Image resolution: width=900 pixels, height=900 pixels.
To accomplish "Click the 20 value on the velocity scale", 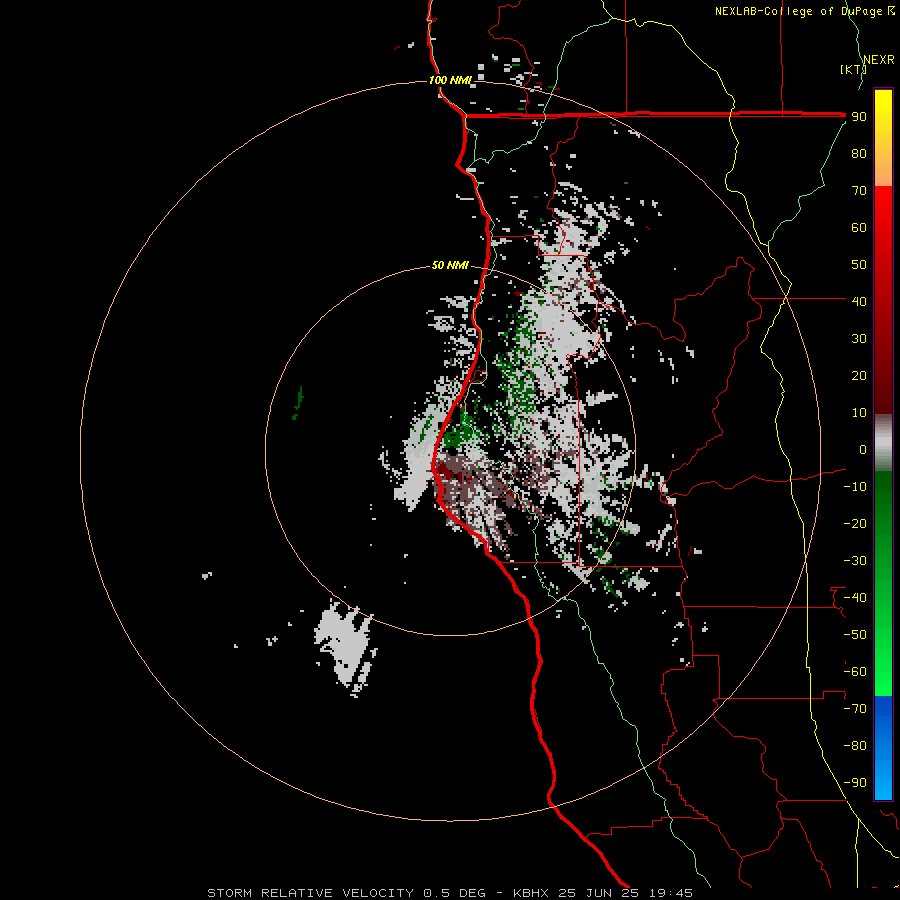I will pos(859,375).
